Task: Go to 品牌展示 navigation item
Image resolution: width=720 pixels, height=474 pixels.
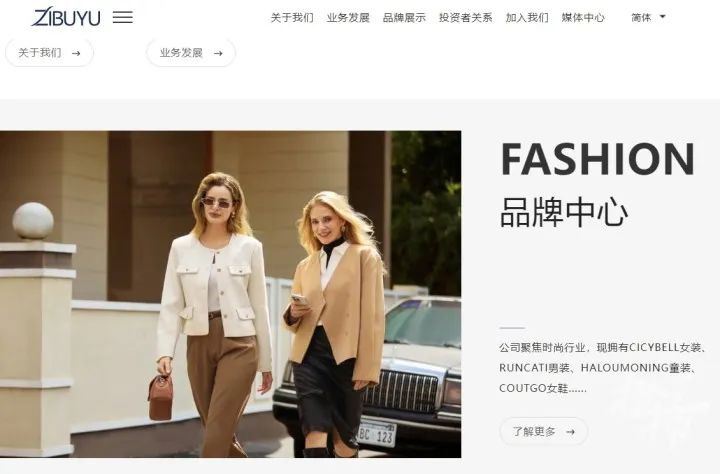Action: pos(404,17)
